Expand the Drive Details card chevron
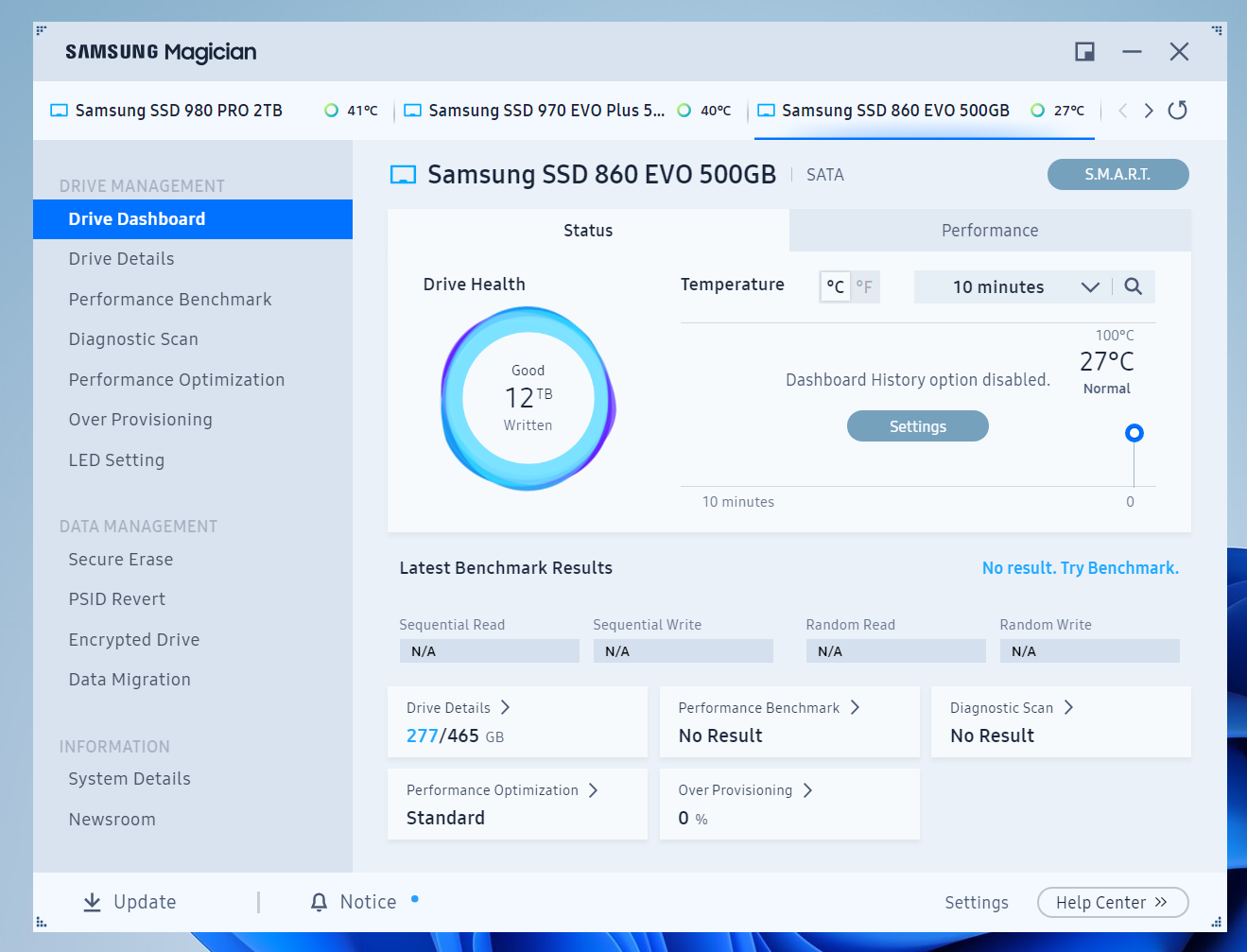The image size is (1247, 952). (x=505, y=707)
